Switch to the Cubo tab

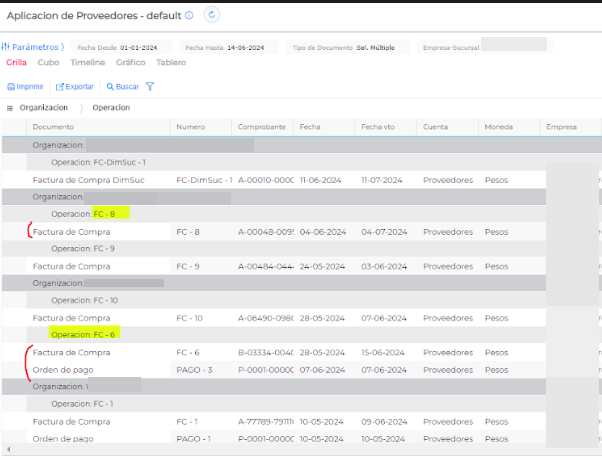click(x=48, y=62)
